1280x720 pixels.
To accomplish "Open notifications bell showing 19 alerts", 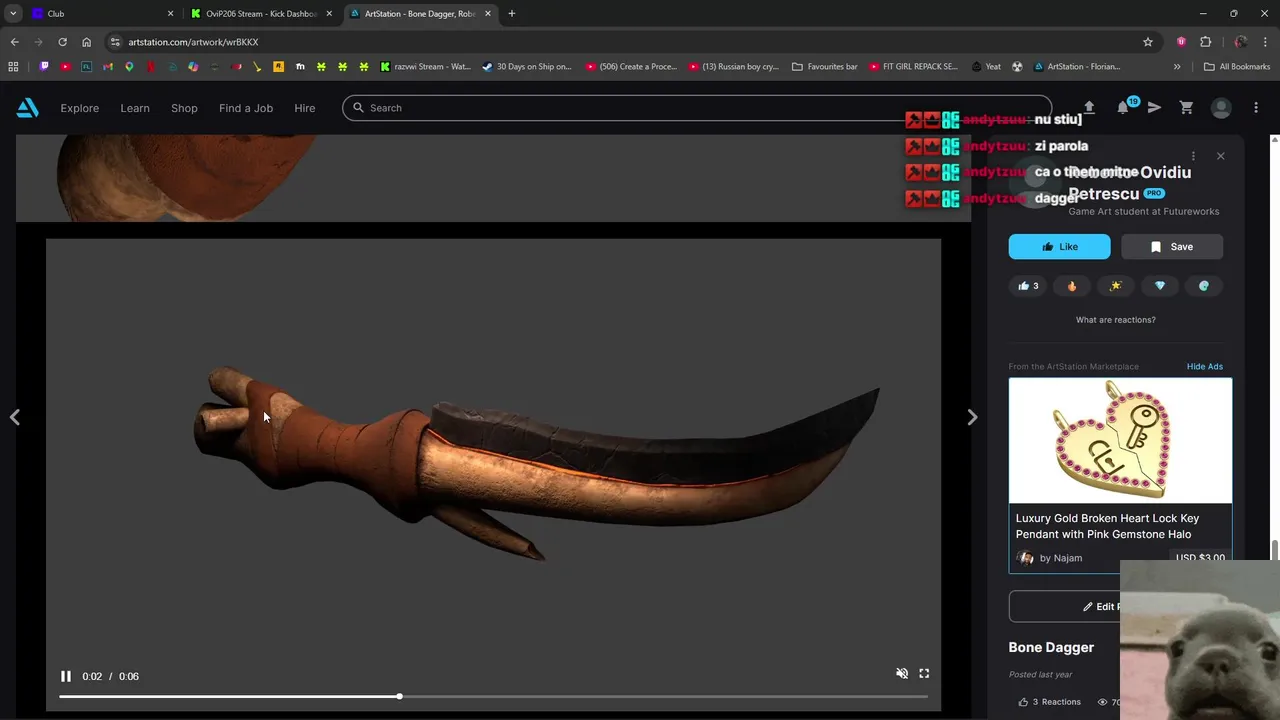I will pyautogui.click(x=1123, y=107).
